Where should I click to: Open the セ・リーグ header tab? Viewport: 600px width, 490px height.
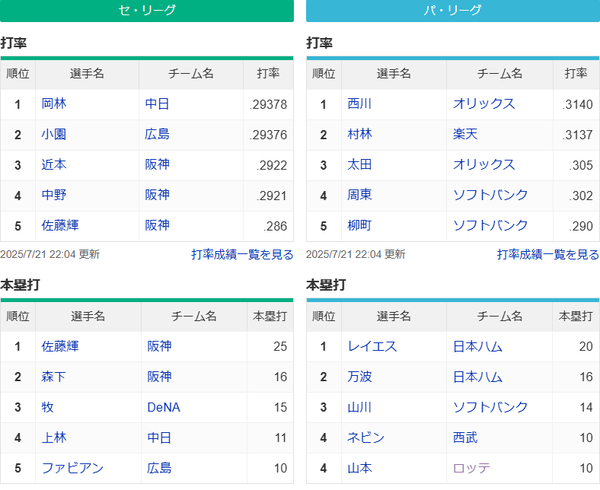(147, 11)
